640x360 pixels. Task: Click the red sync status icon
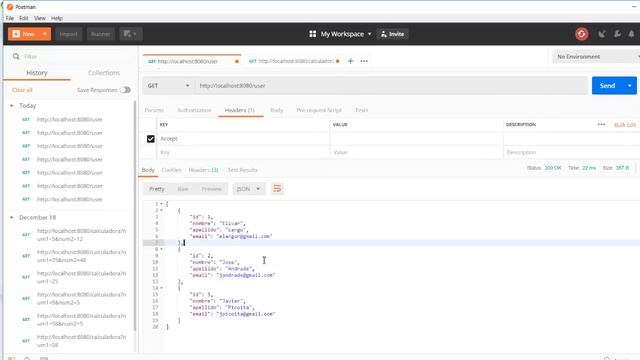582,34
